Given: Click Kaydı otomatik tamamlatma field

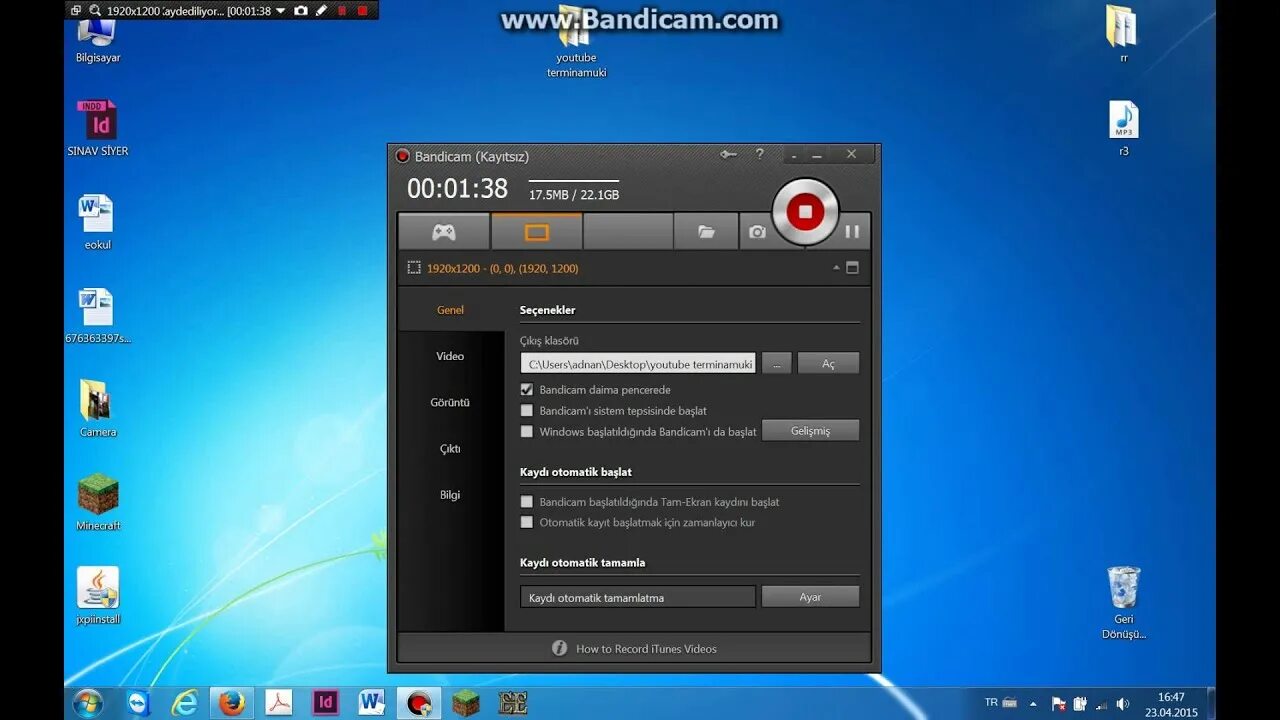Looking at the screenshot, I should click(x=638, y=597).
